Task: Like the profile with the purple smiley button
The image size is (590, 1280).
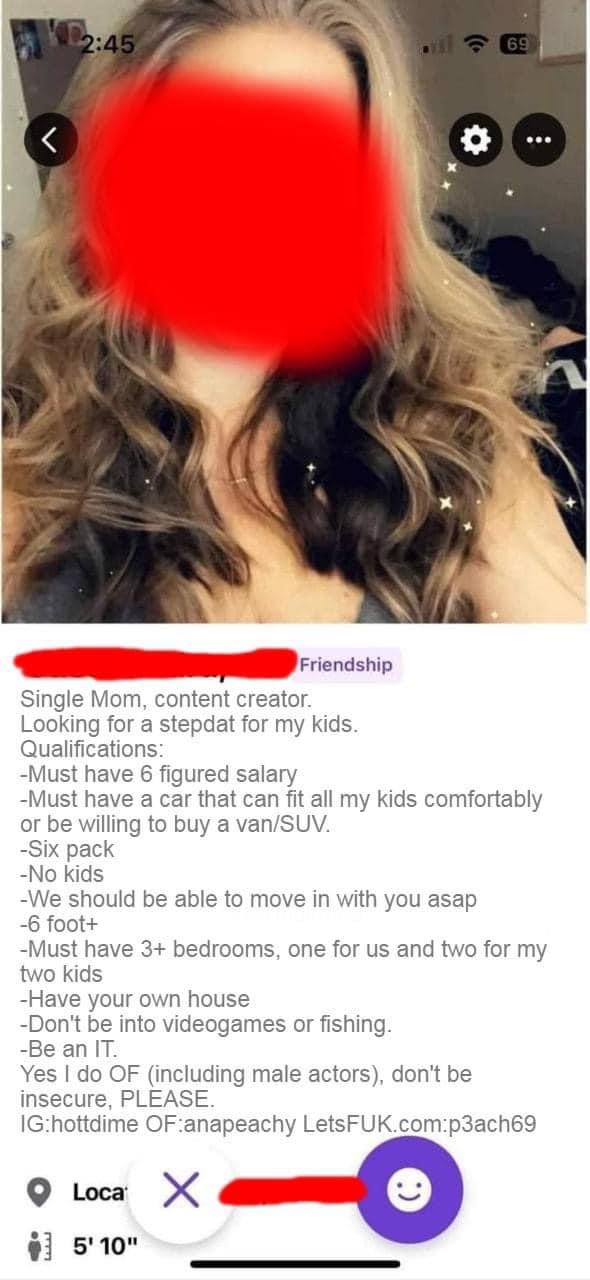Action: pyautogui.click(x=411, y=1190)
